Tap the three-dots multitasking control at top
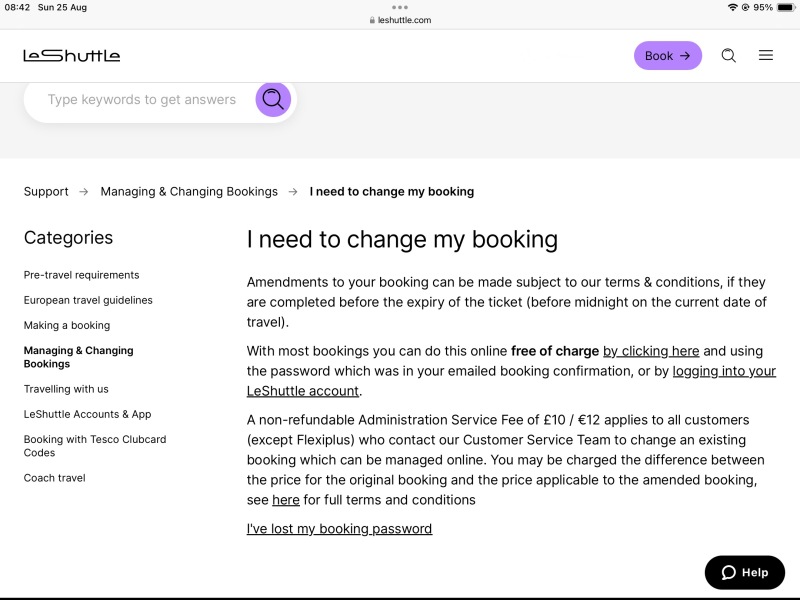This screenshot has width=800, height=600. click(400, 7)
